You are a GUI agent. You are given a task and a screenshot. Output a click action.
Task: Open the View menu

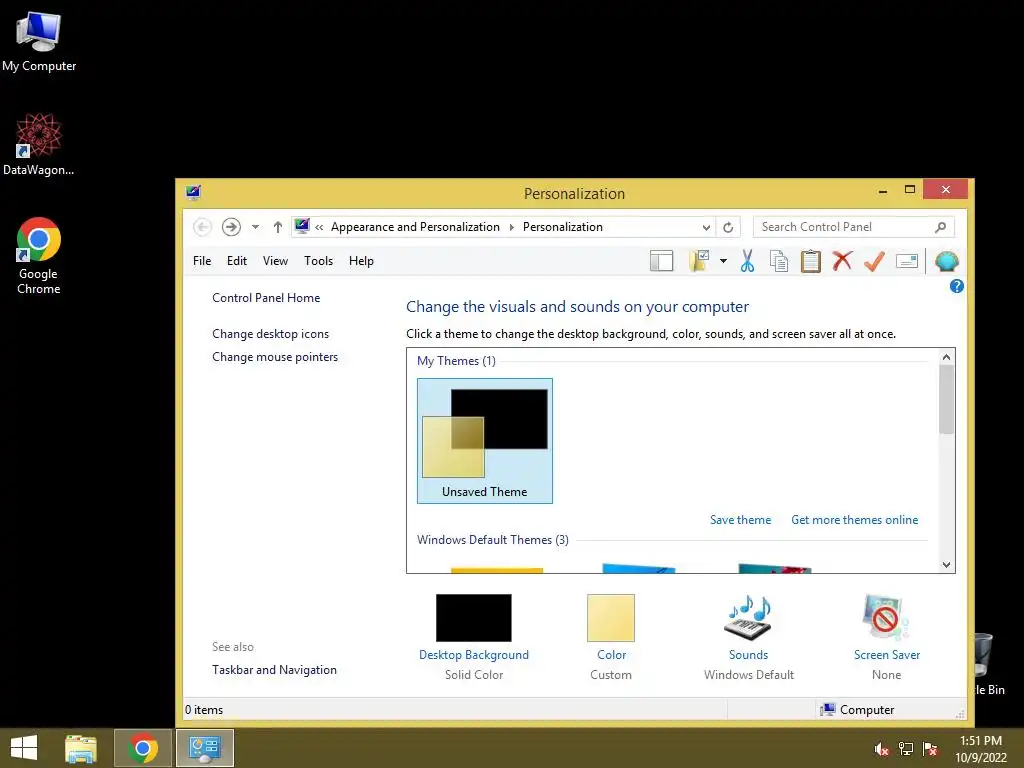[275, 261]
